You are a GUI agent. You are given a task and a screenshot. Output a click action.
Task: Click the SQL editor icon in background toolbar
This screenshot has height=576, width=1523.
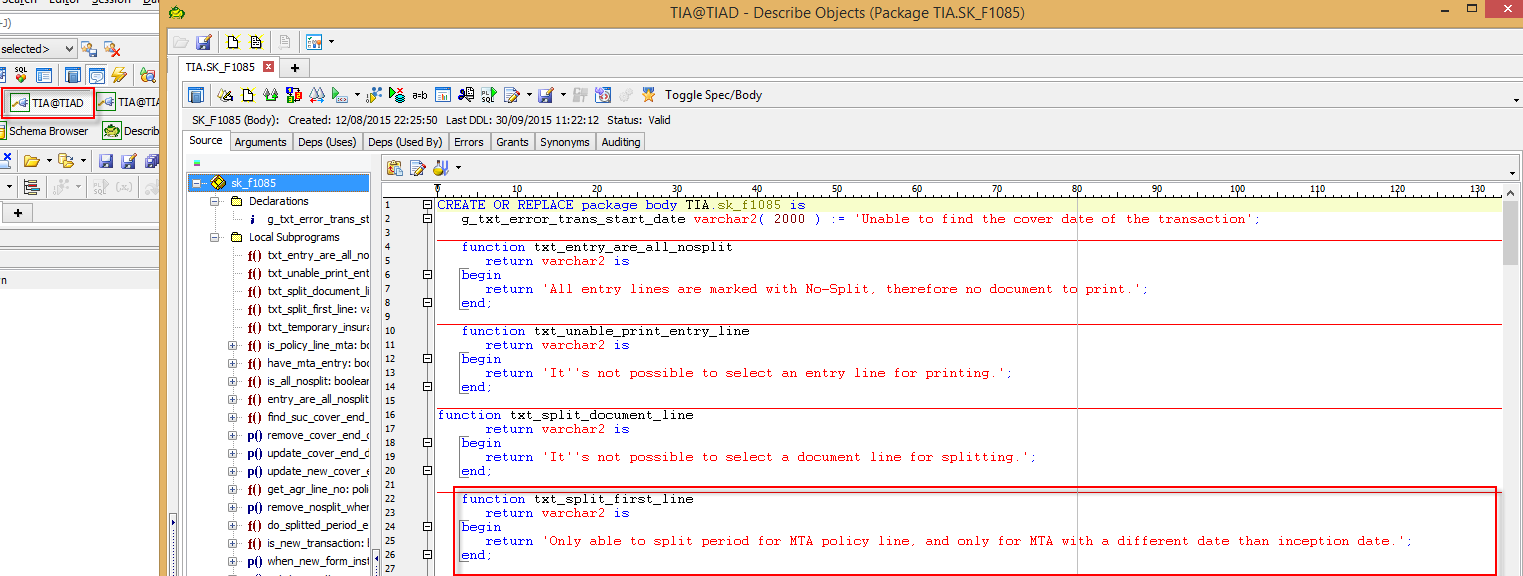tap(21, 75)
